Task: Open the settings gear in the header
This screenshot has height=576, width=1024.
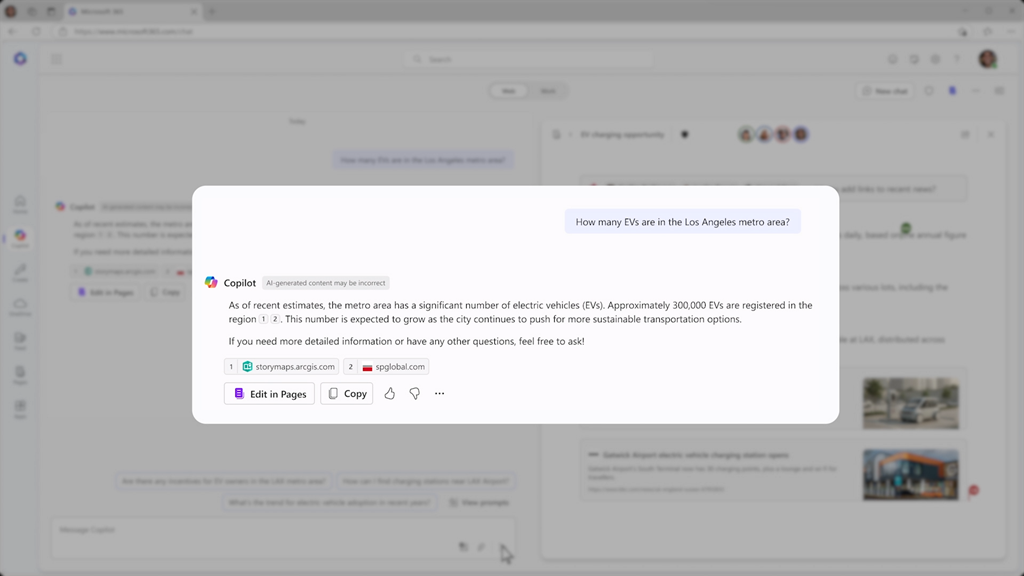Action: pyautogui.click(x=935, y=59)
